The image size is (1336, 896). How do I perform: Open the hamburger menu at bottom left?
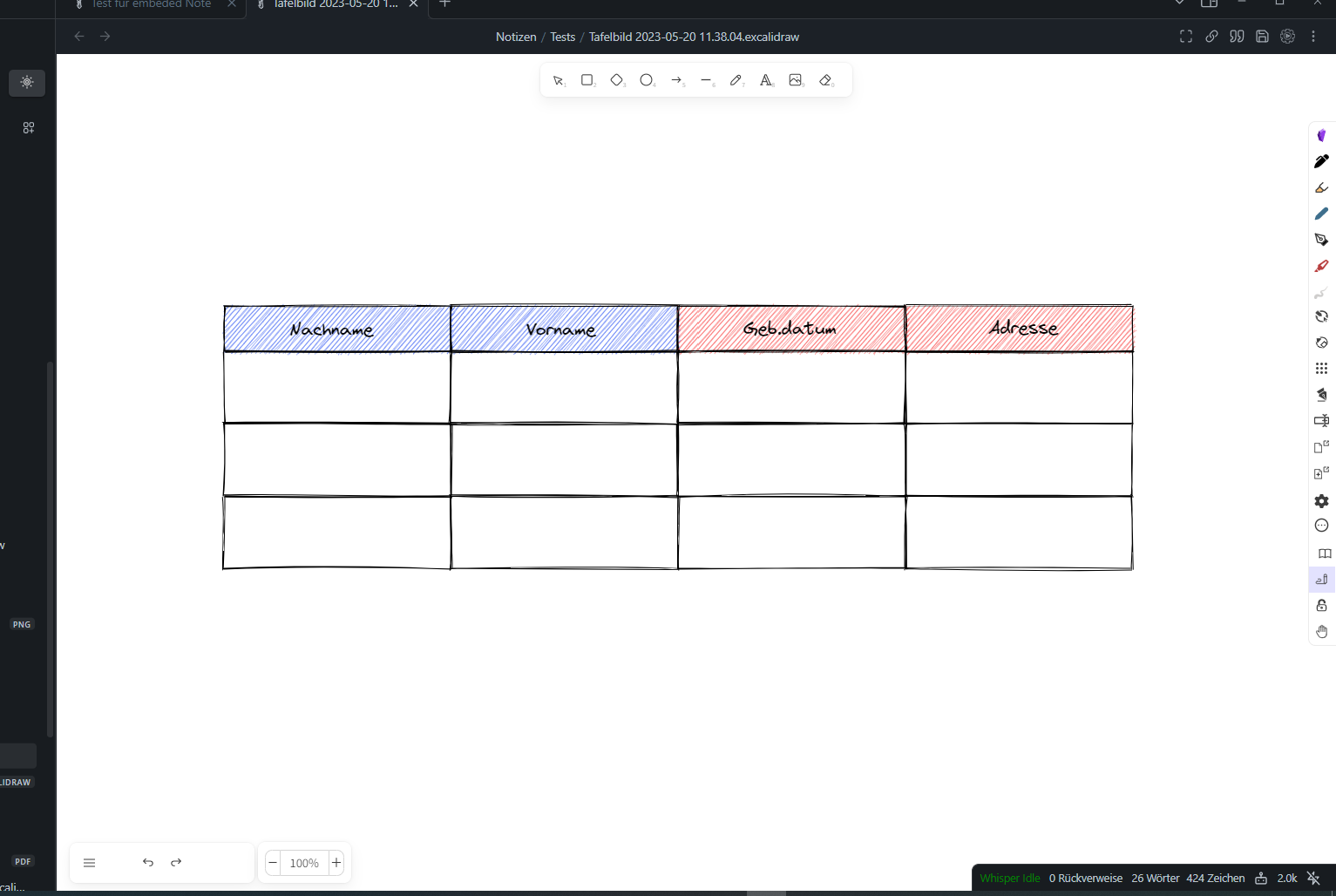[x=89, y=863]
